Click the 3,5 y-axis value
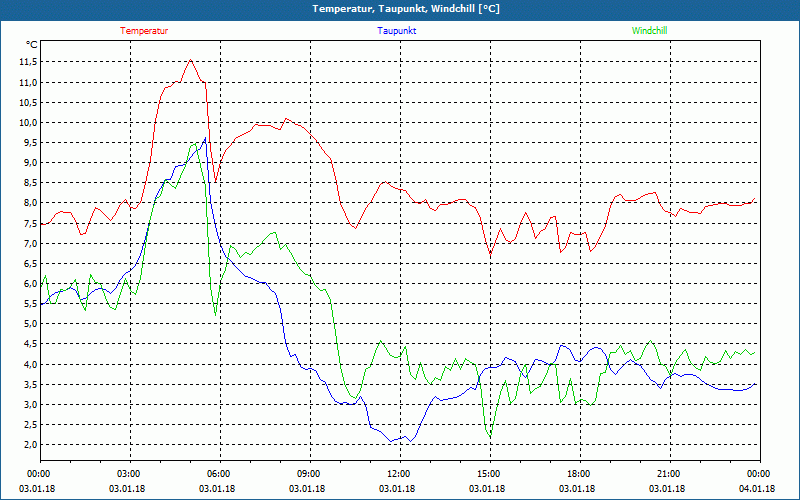Screen dimensions: 800x500 click(x=30, y=385)
